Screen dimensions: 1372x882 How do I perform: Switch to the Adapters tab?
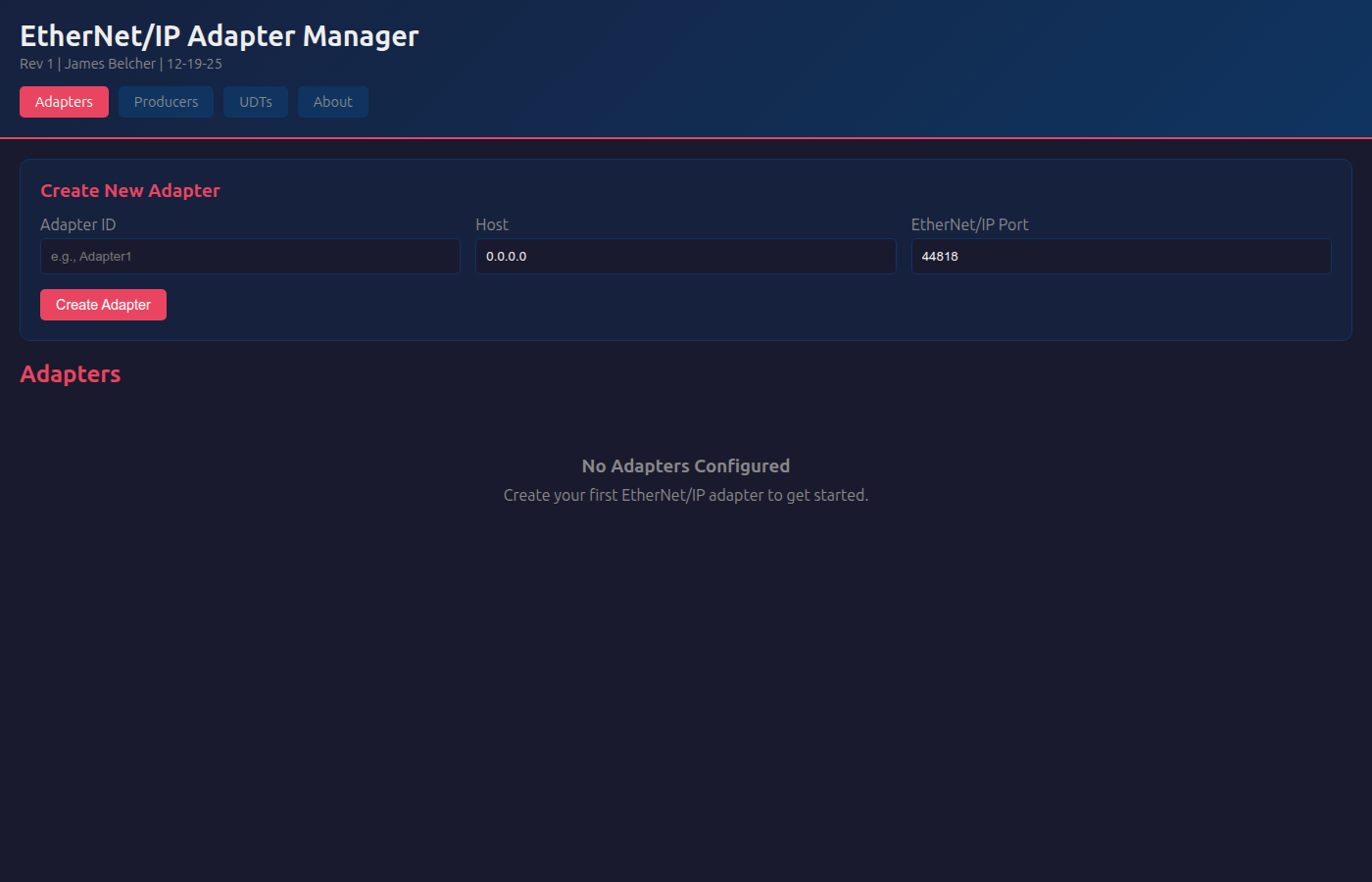[64, 102]
